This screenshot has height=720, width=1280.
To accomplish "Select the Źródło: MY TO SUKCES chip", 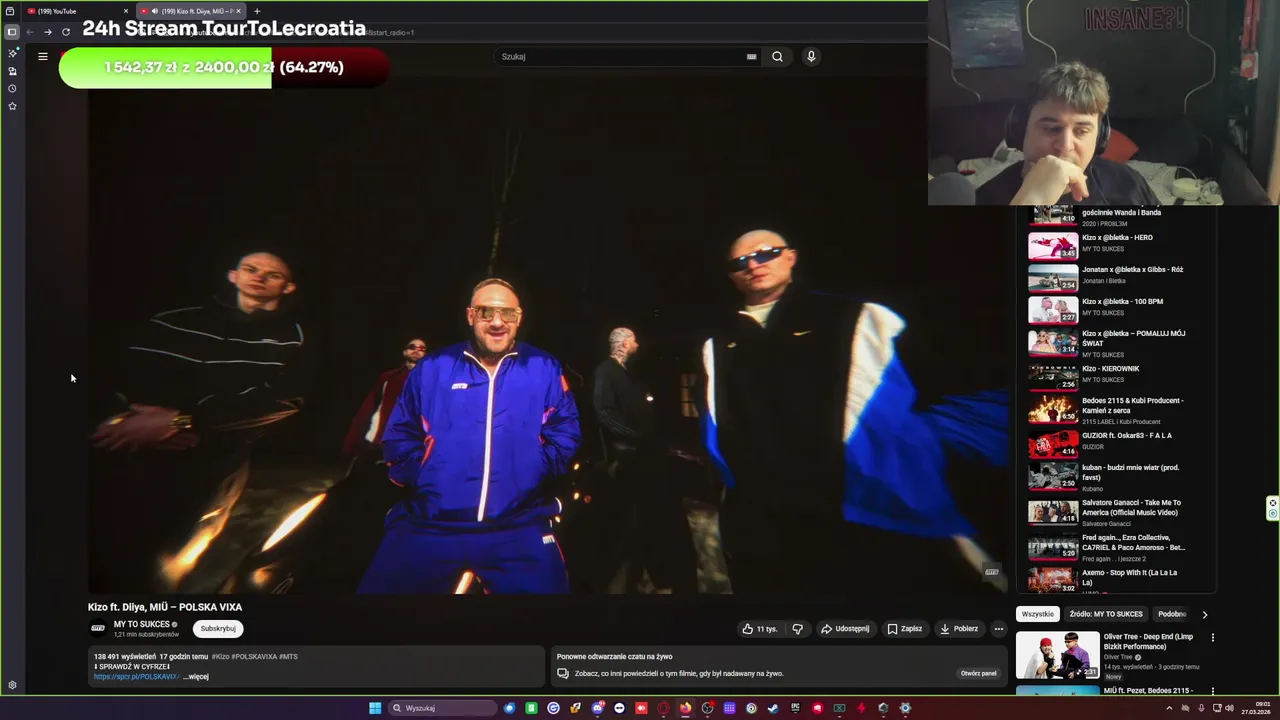I will (1105, 614).
